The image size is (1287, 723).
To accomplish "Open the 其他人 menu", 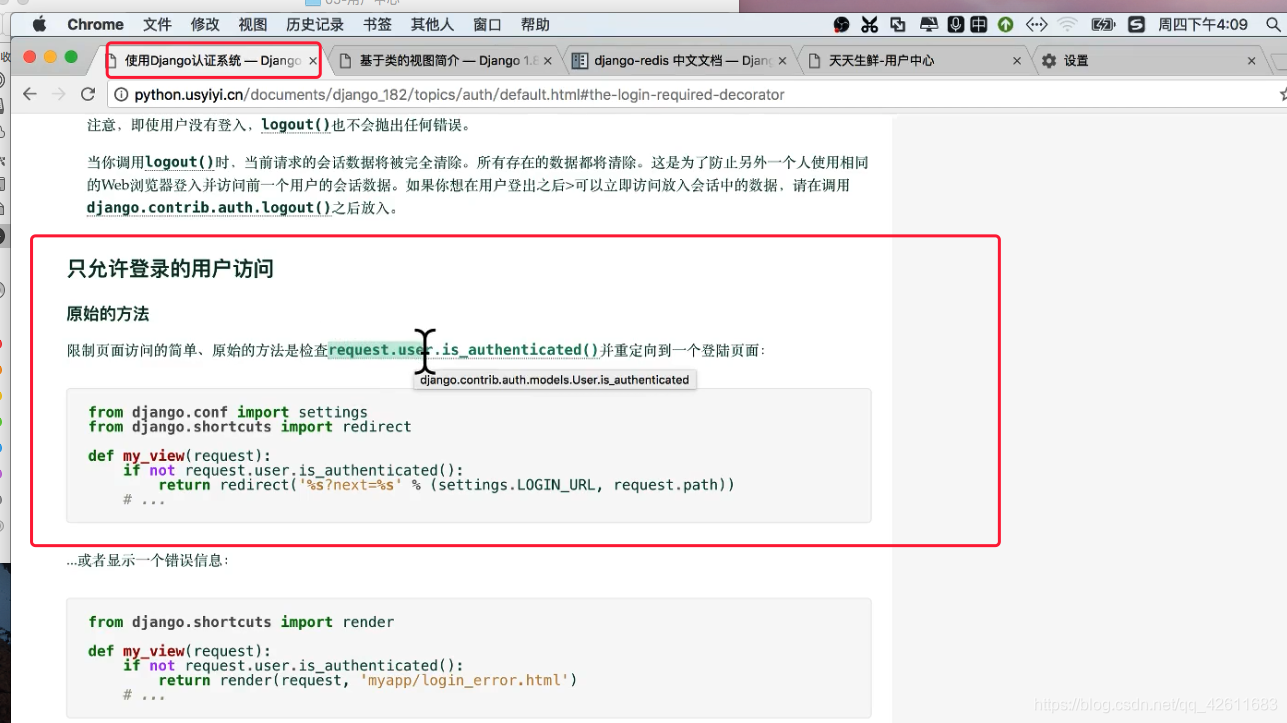I will click(x=432, y=24).
